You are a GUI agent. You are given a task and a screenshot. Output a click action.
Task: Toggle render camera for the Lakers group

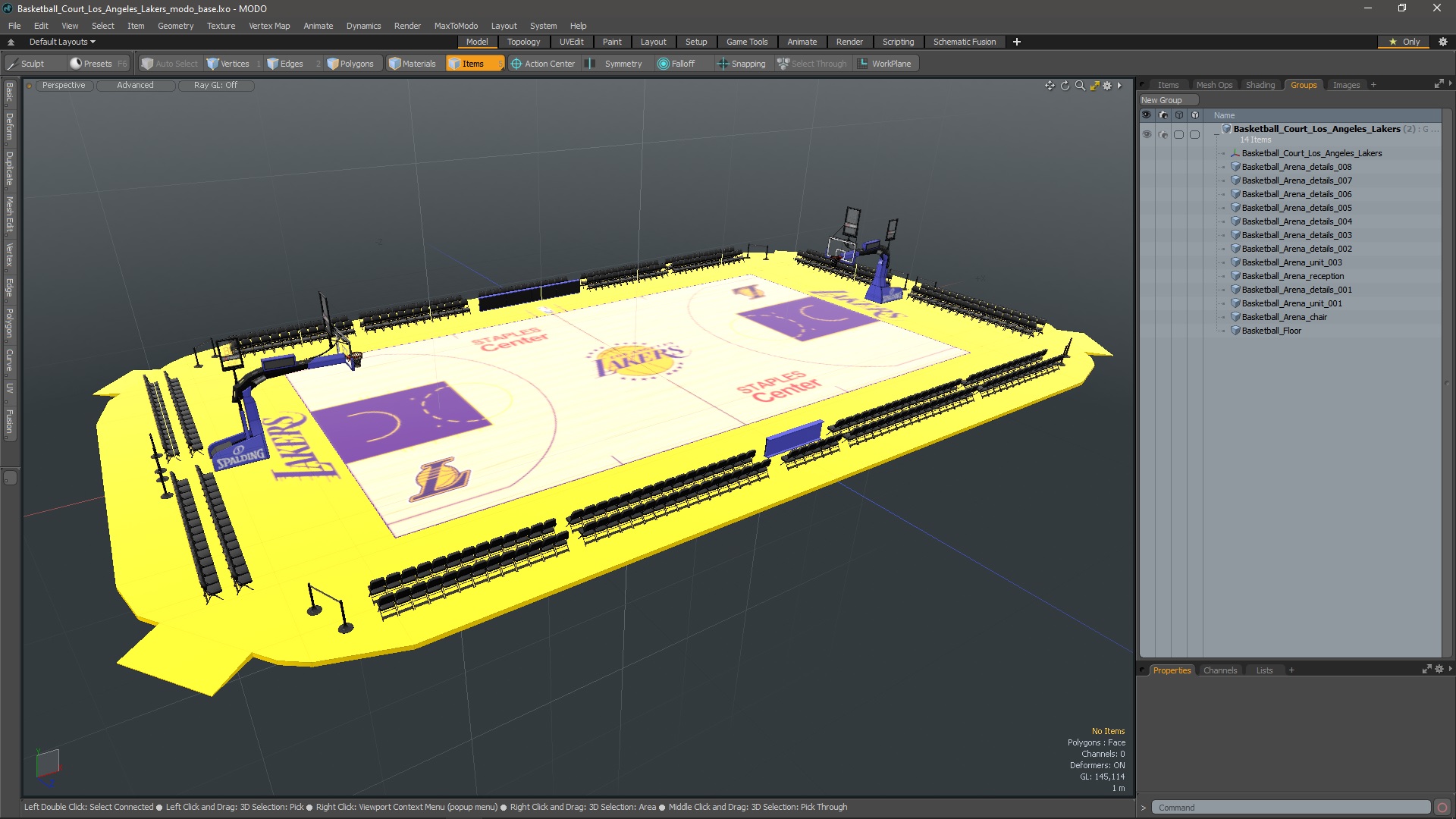(x=1163, y=134)
